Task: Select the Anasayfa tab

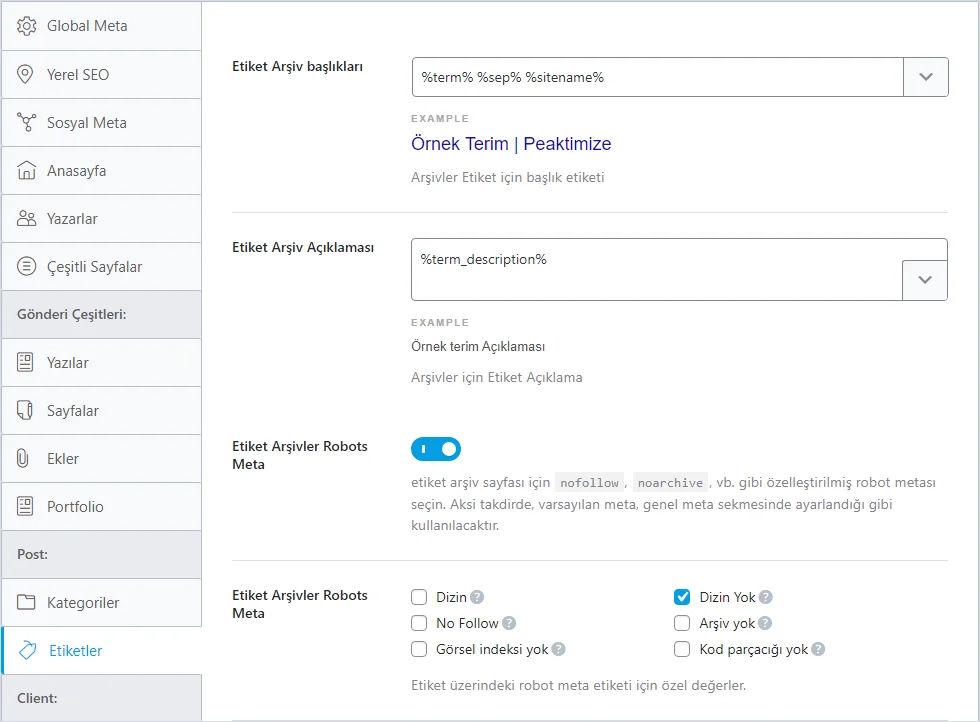Action: [101, 171]
